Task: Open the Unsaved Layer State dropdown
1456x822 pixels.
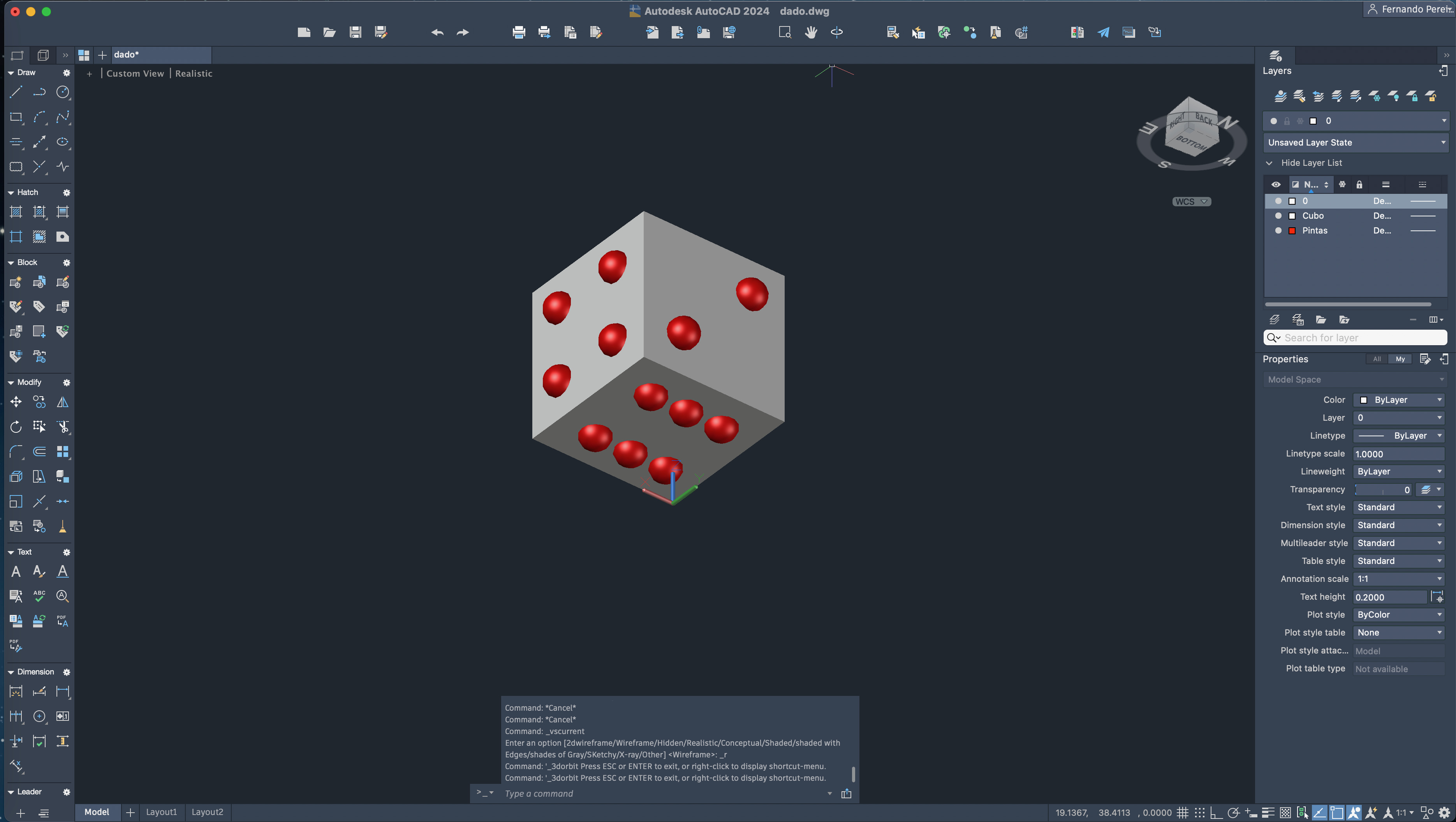Action: pyautogui.click(x=1356, y=142)
